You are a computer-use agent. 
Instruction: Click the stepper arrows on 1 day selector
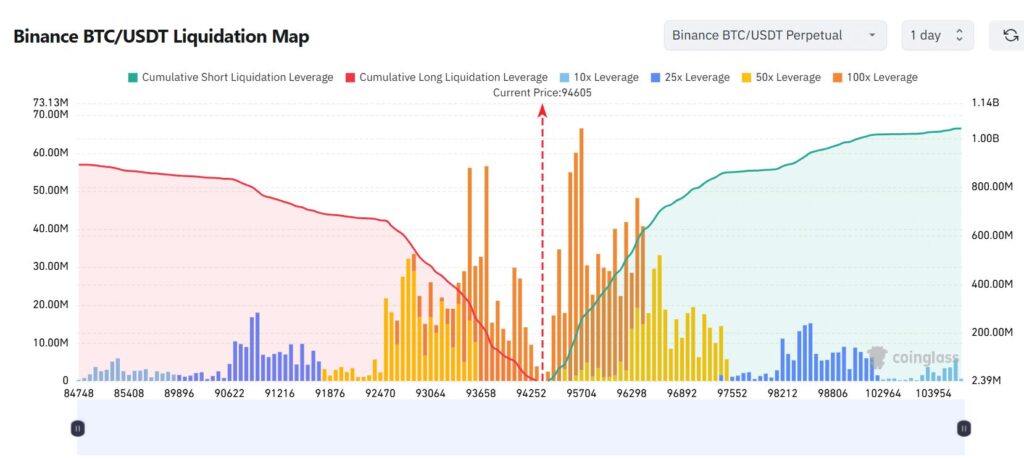tap(959, 35)
